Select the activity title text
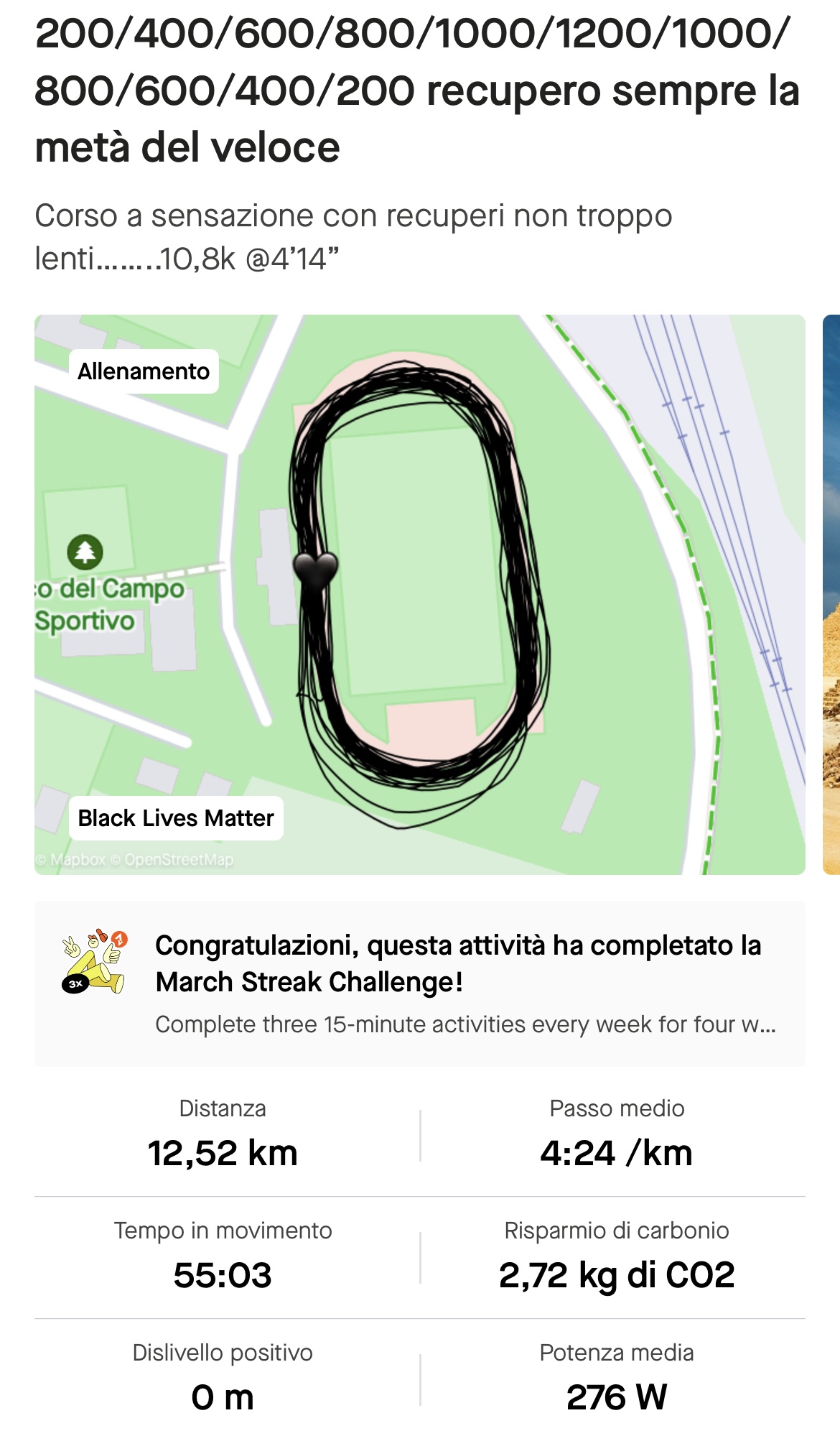840x1436 pixels. (417, 91)
